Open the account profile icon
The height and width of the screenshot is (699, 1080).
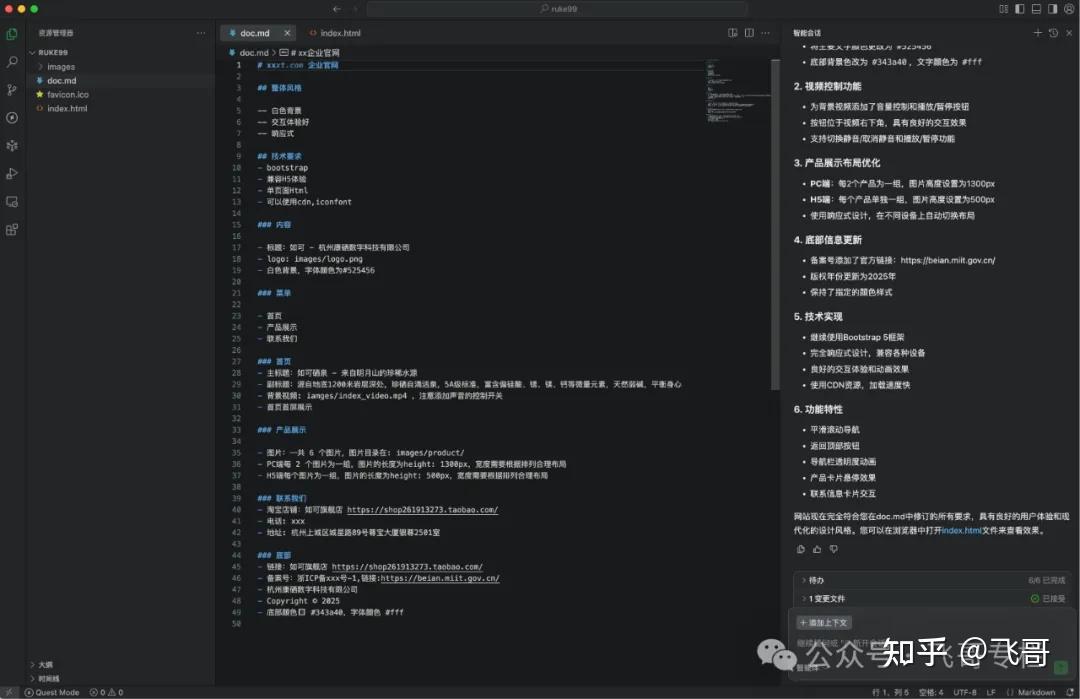(x=1069, y=9)
